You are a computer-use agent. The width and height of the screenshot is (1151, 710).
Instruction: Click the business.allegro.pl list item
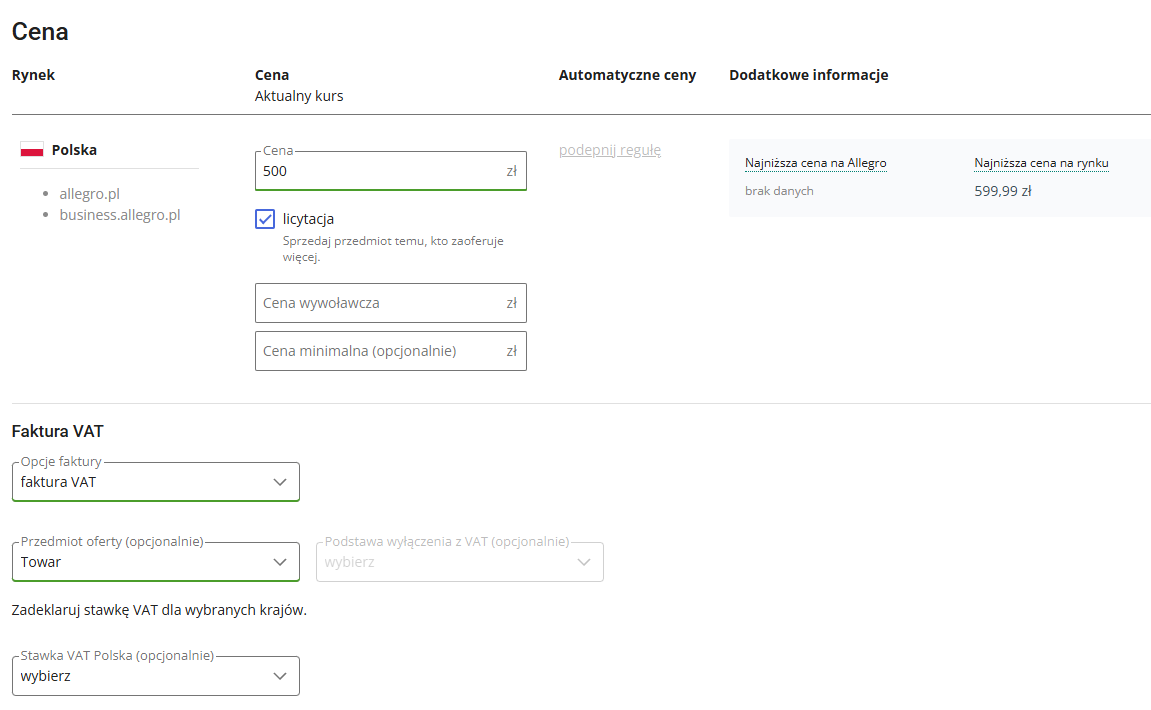tap(120, 214)
